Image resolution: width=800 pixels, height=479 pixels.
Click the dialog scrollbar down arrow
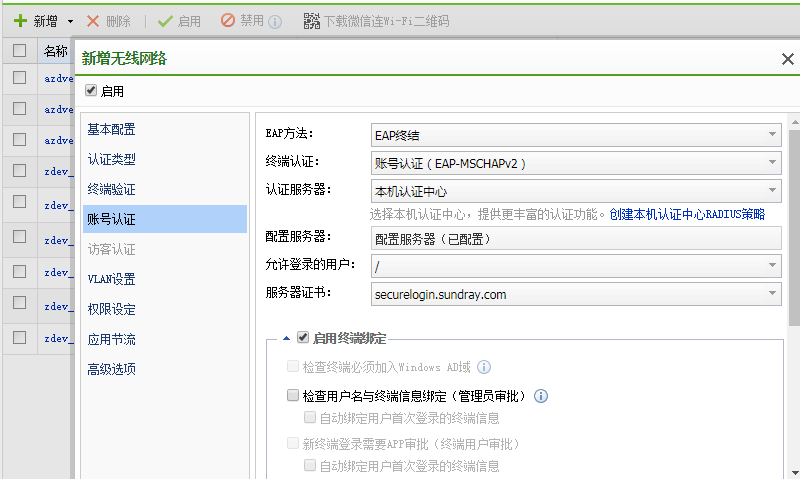[795, 473]
